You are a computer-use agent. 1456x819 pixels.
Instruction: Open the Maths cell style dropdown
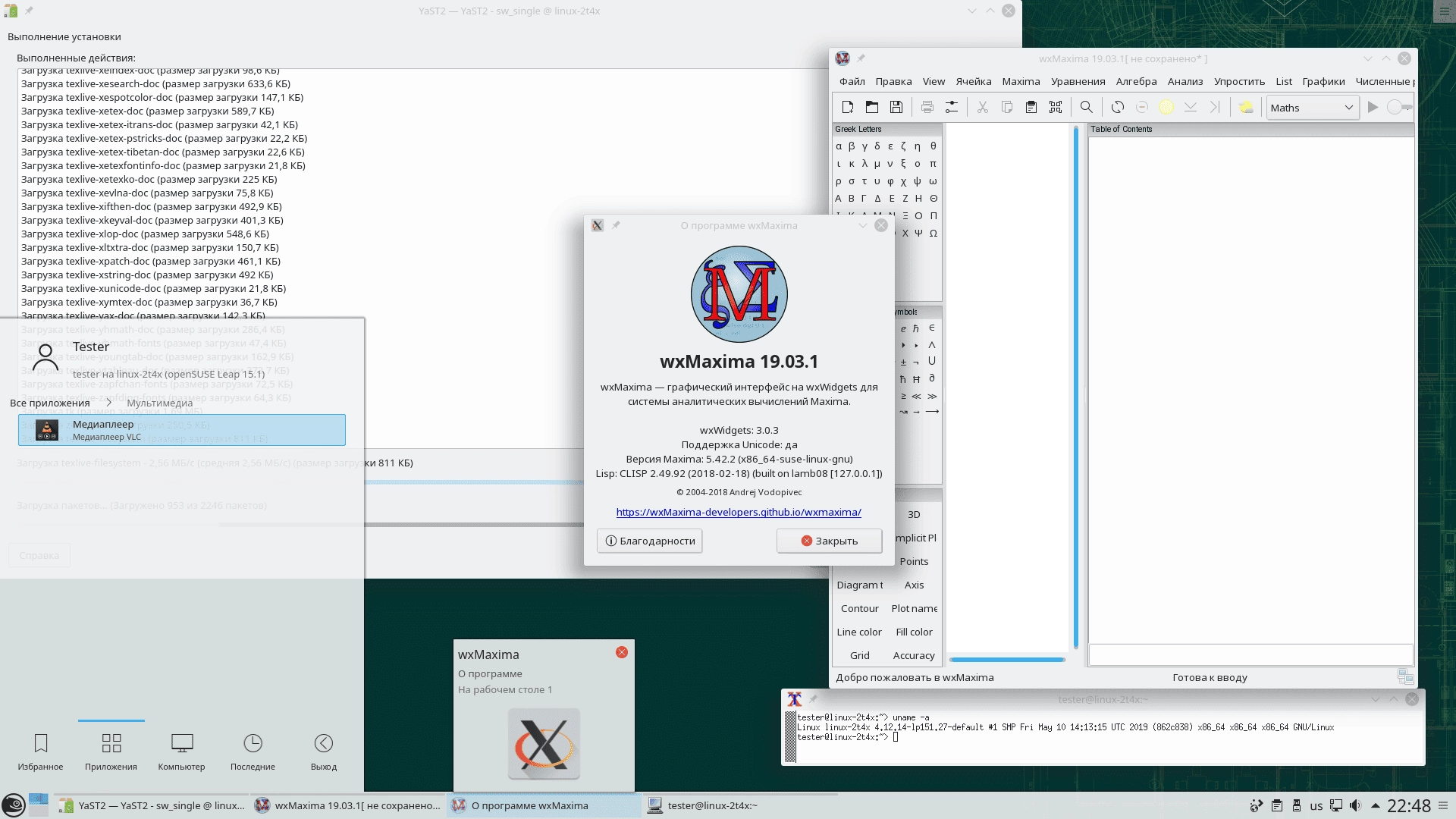click(x=1312, y=108)
